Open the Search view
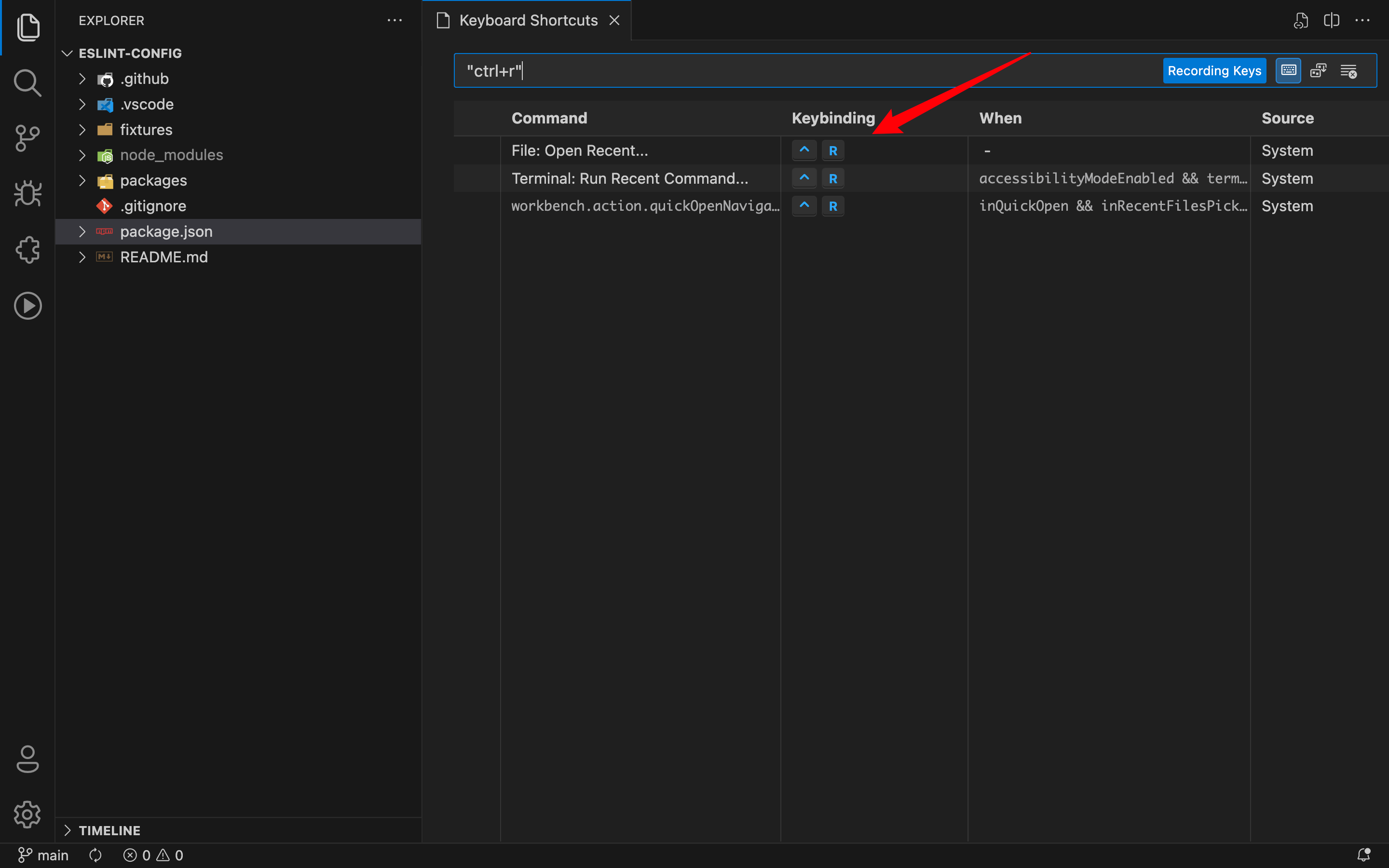Screen dimensions: 1389x868 [27, 82]
